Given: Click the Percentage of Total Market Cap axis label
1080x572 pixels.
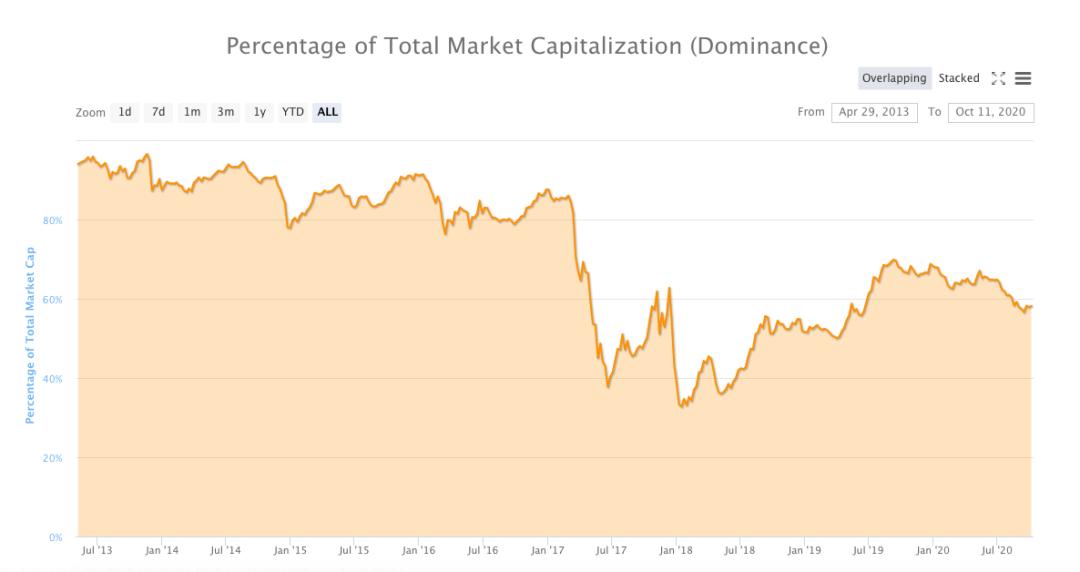Looking at the screenshot, I should (30, 335).
